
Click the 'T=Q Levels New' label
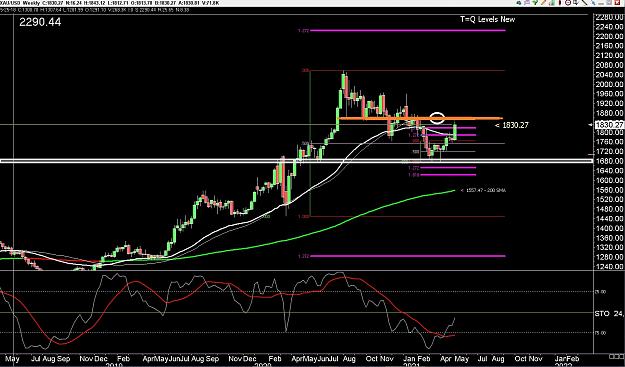point(487,19)
